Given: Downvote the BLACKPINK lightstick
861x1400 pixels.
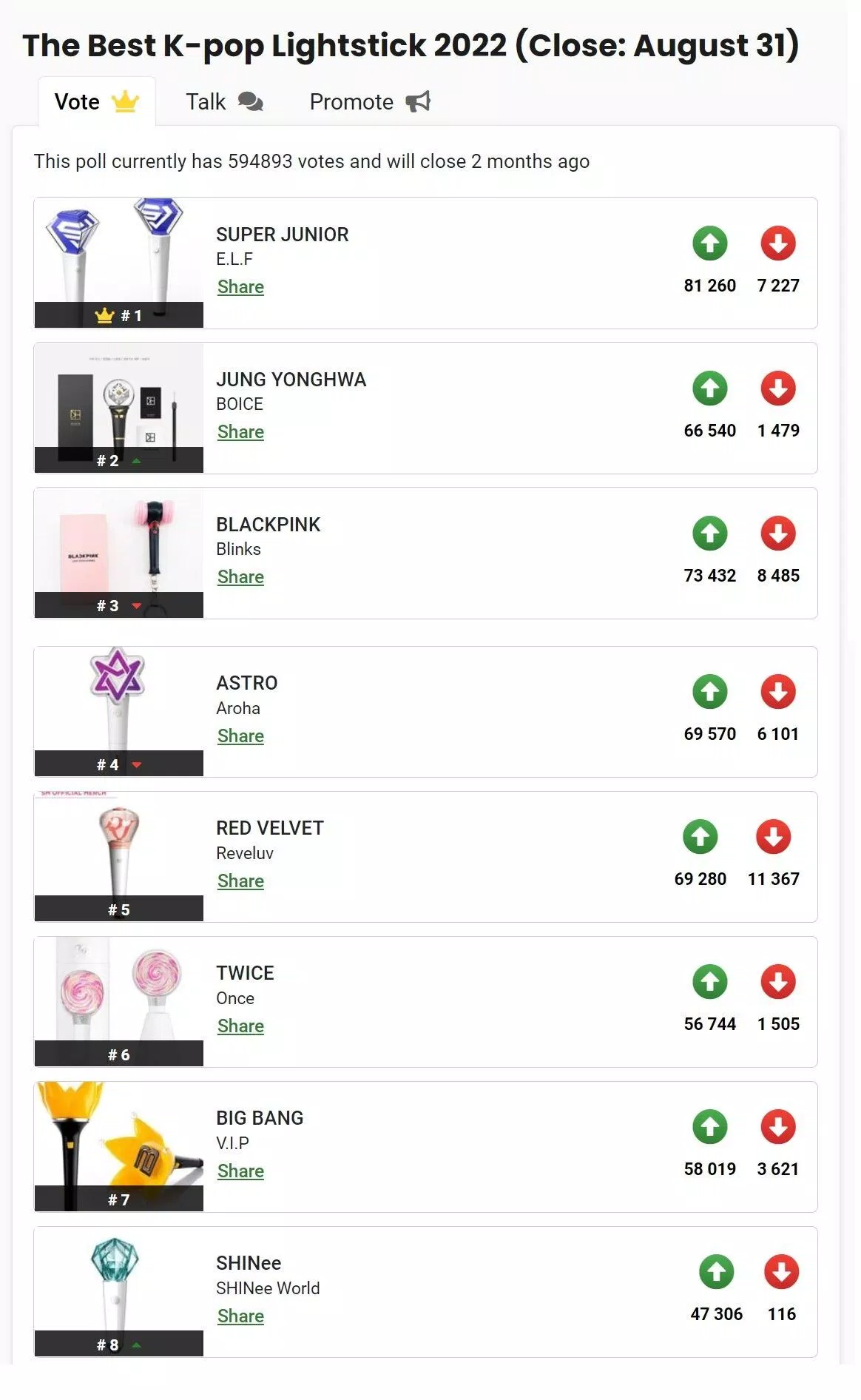Looking at the screenshot, I should click(x=778, y=534).
